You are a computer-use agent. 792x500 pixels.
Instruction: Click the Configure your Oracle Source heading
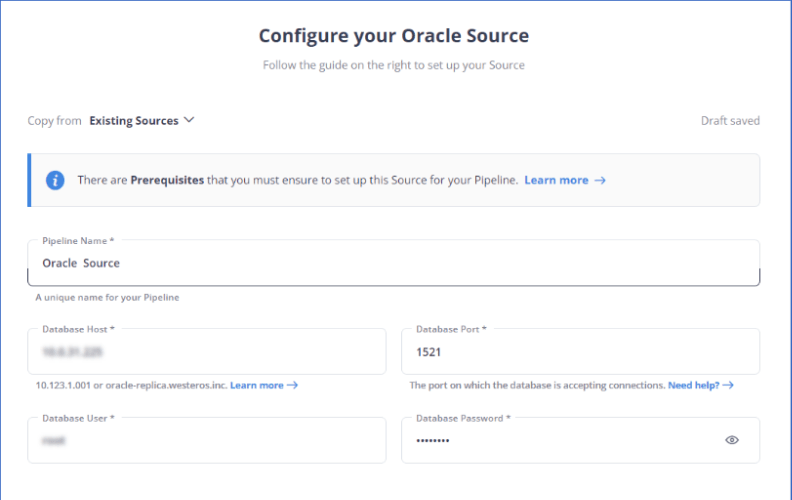point(393,36)
